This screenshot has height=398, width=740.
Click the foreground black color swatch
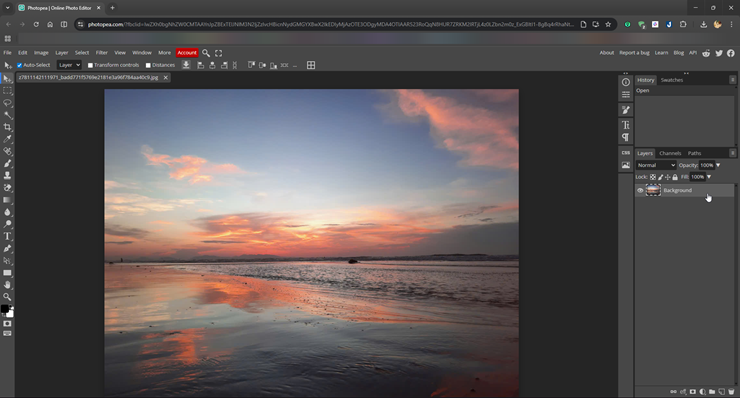pos(4,309)
